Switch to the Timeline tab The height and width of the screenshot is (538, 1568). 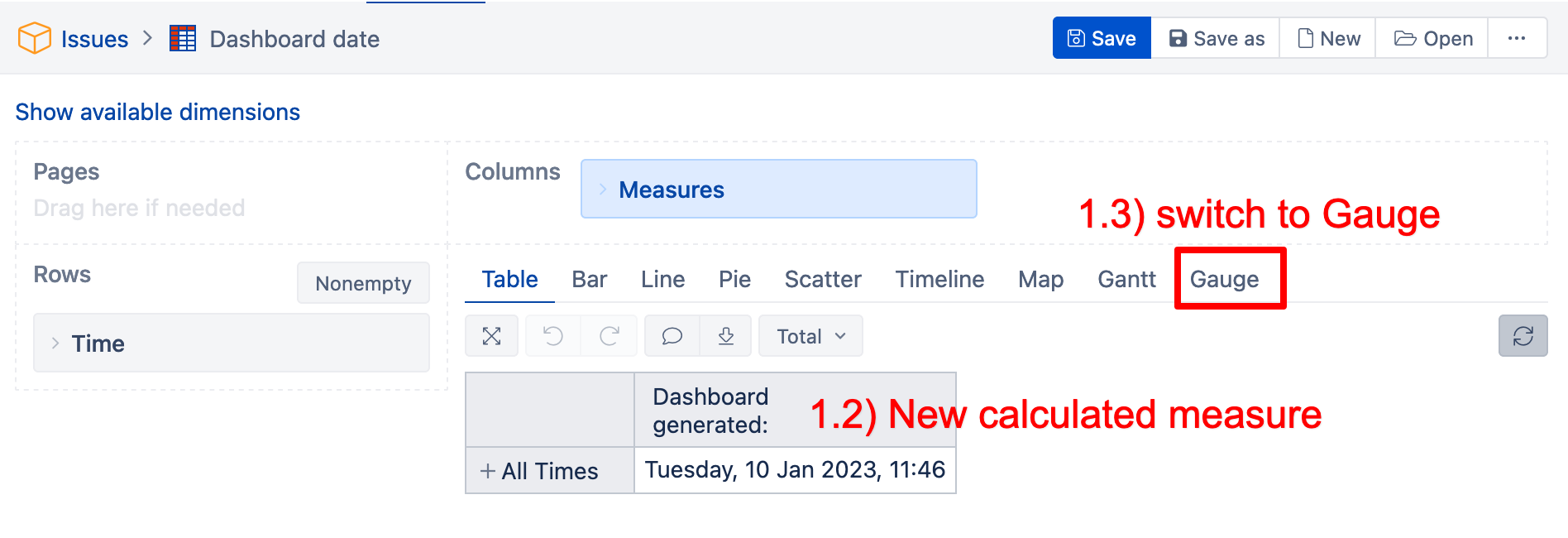pyautogui.click(x=939, y=279)
